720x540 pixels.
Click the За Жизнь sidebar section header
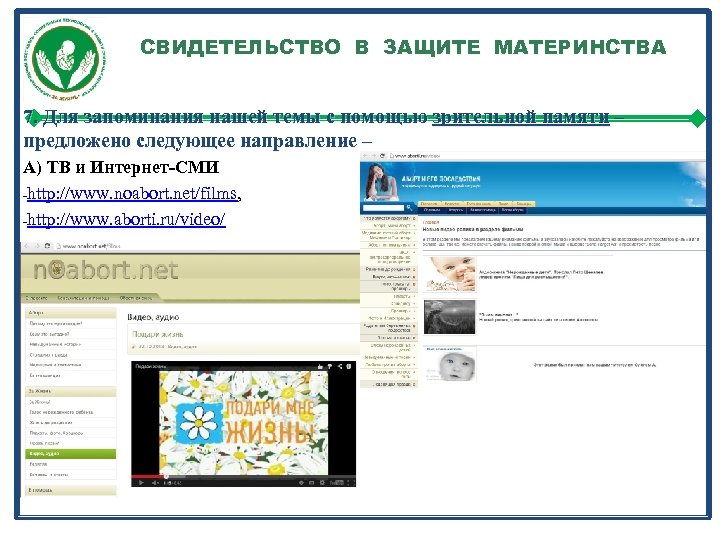click(71, 391)
